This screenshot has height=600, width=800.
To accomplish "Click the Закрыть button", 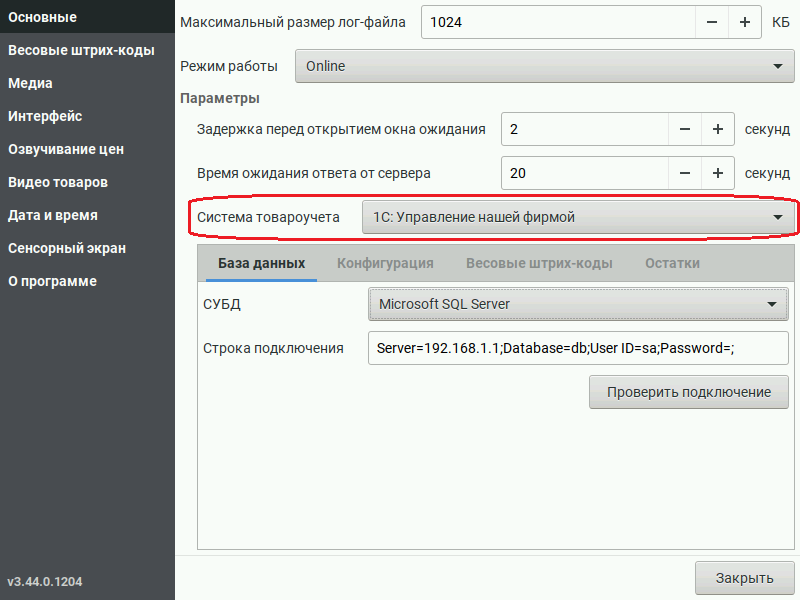I will (744, 578).
